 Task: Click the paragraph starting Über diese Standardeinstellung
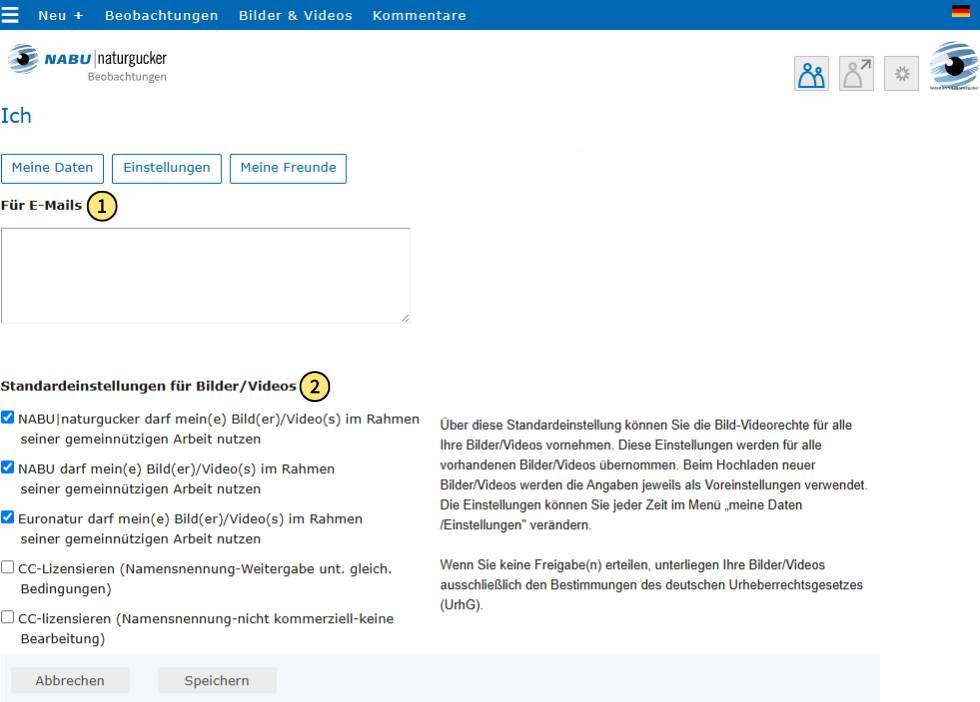pyautogui.click(x=654, y=475)
